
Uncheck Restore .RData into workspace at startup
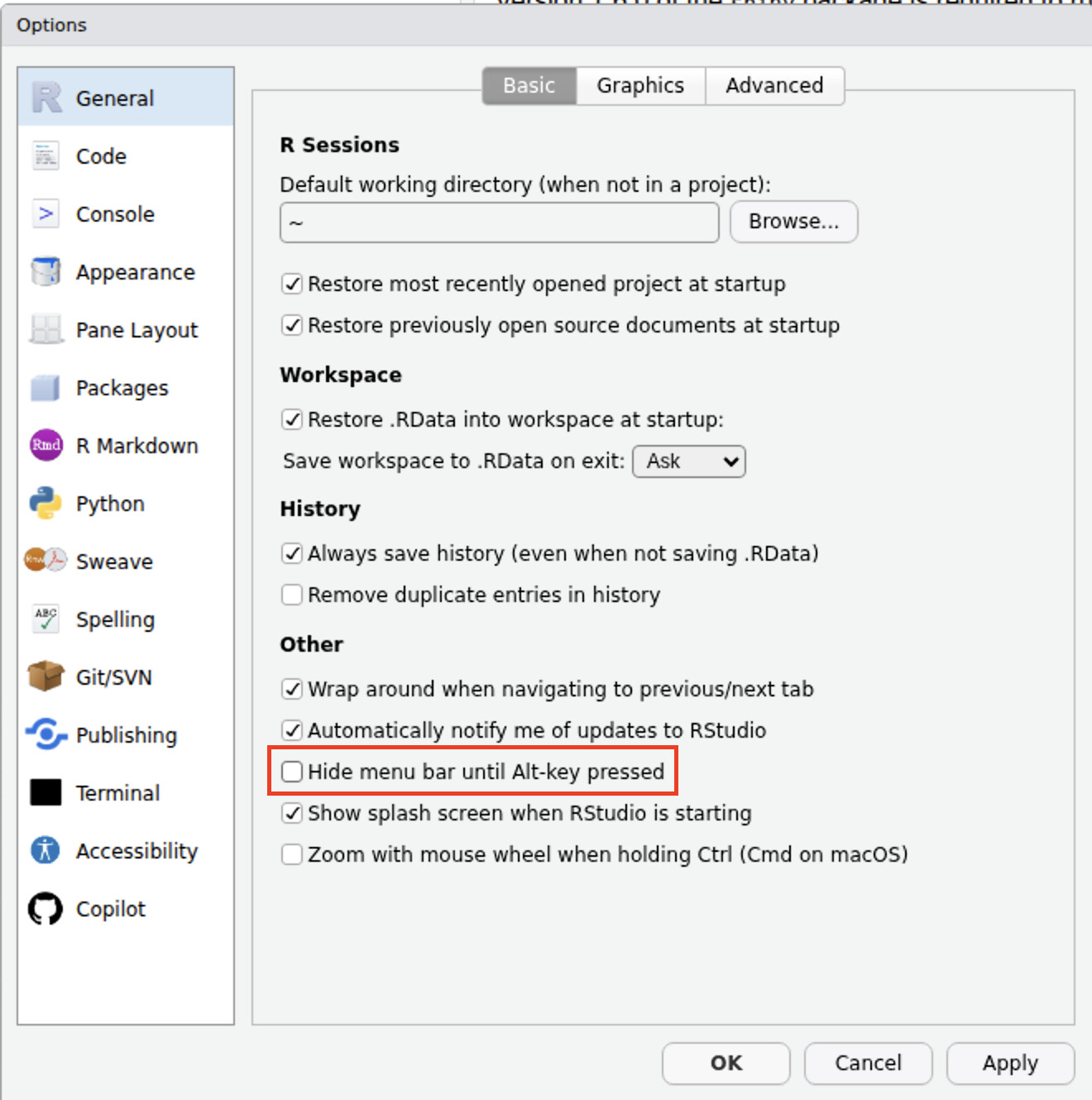(291, 419)
